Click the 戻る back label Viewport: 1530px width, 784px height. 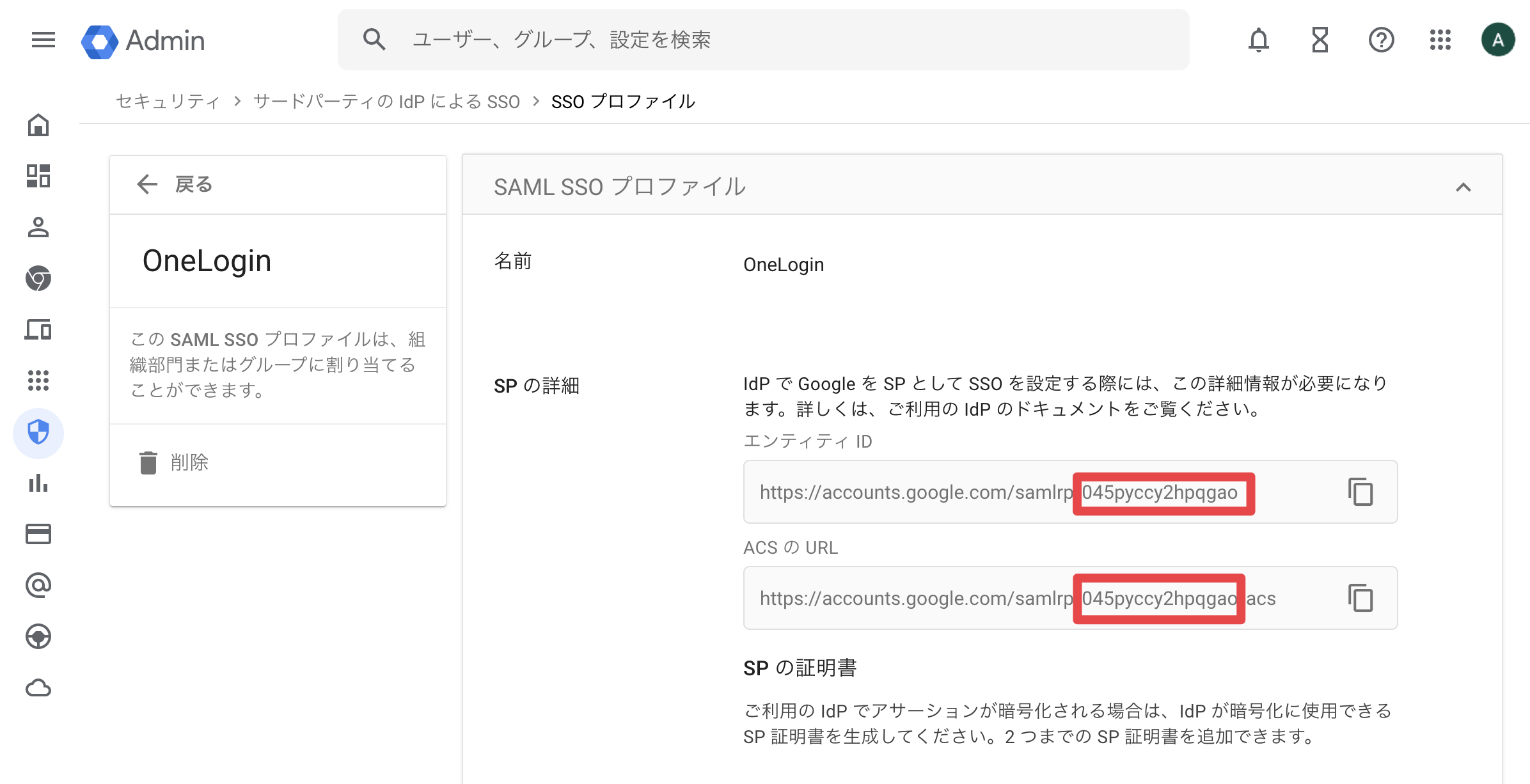194,184
